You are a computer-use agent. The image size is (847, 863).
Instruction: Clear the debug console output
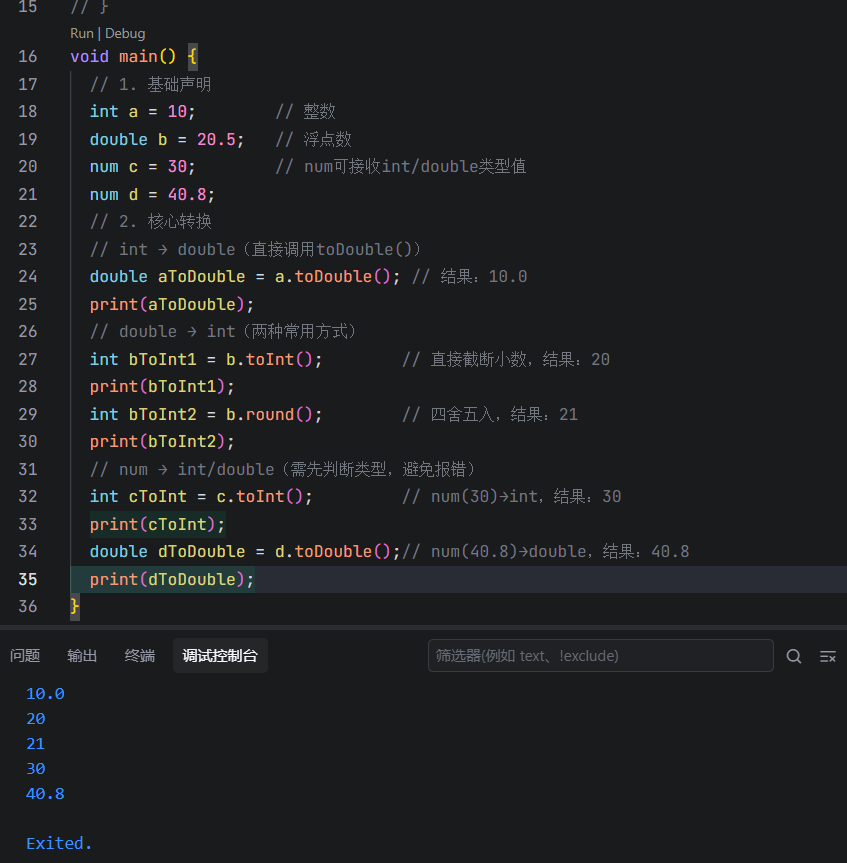point(827,656)
